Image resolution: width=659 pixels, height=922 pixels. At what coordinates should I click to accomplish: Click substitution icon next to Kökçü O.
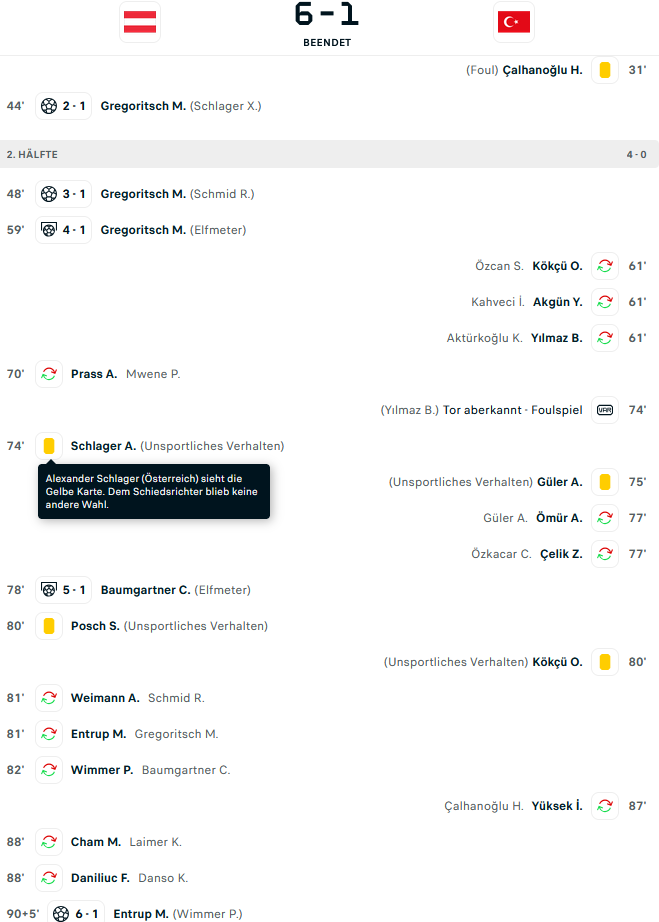click(605, 266)
